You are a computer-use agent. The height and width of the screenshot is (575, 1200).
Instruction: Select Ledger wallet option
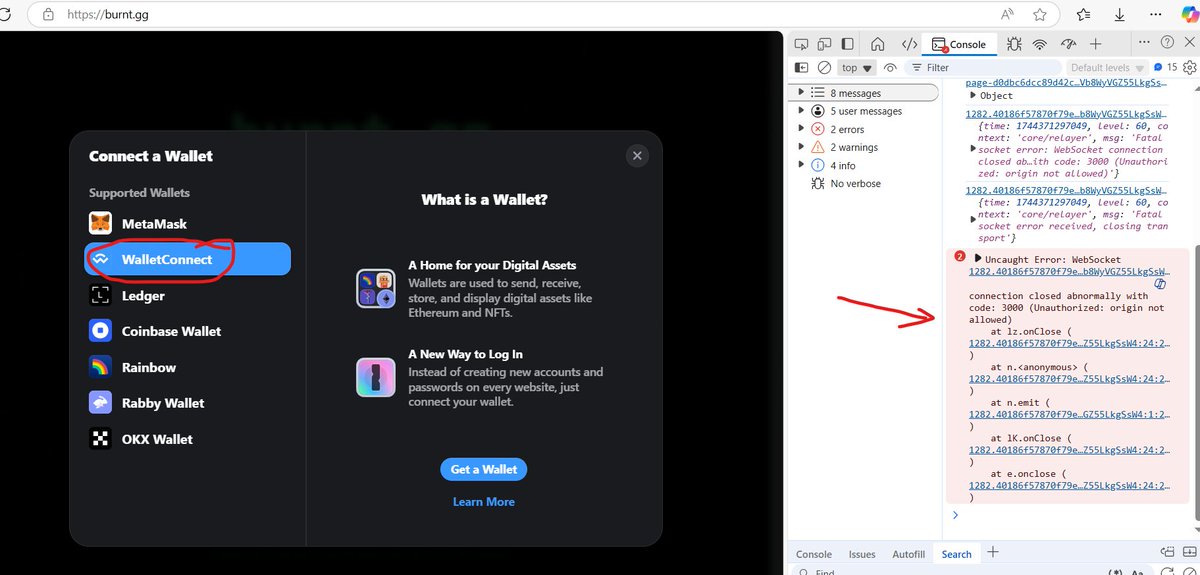coord(188,295)
